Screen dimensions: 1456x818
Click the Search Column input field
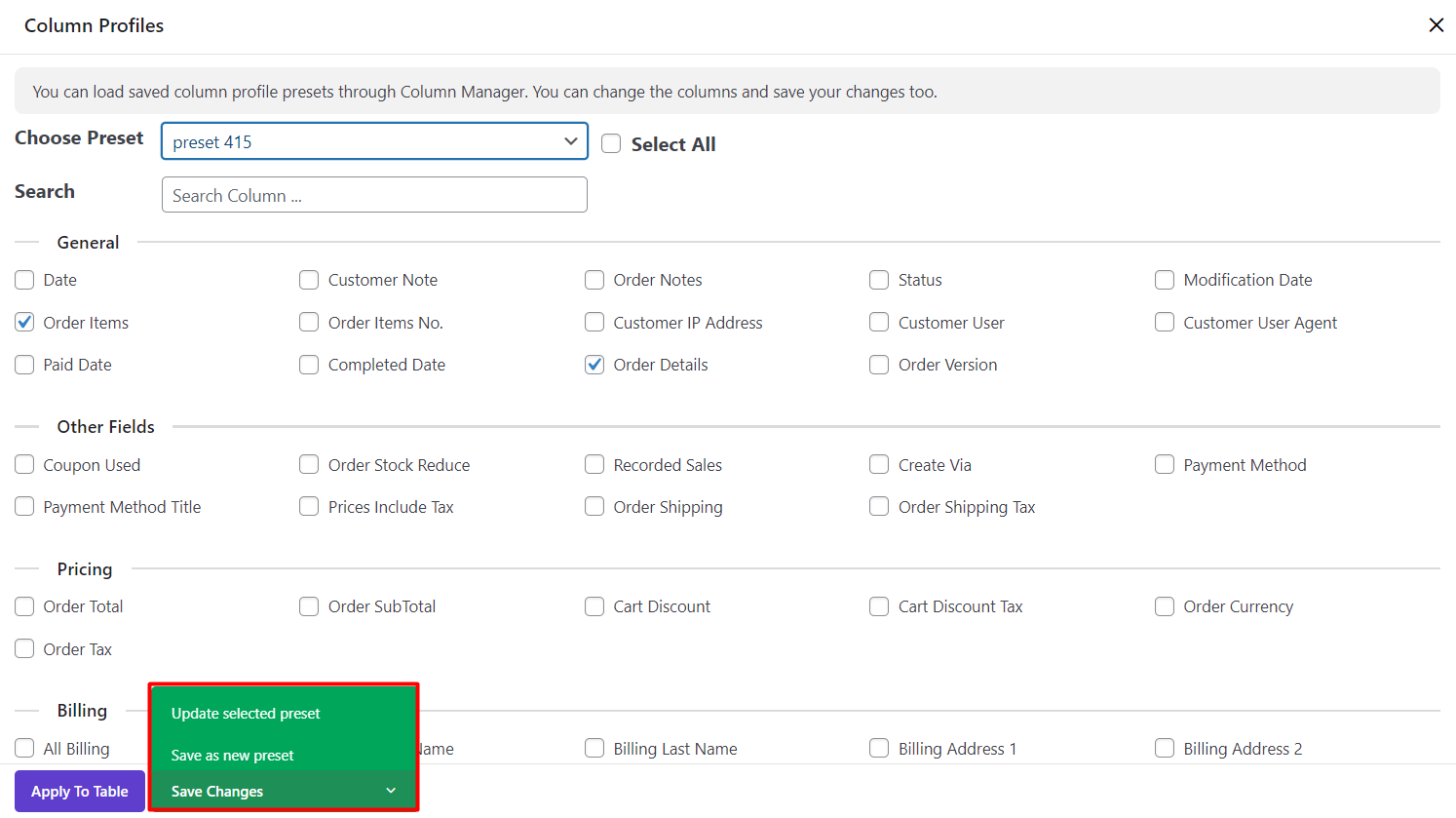pyautogui.click(x=374, y=195)
